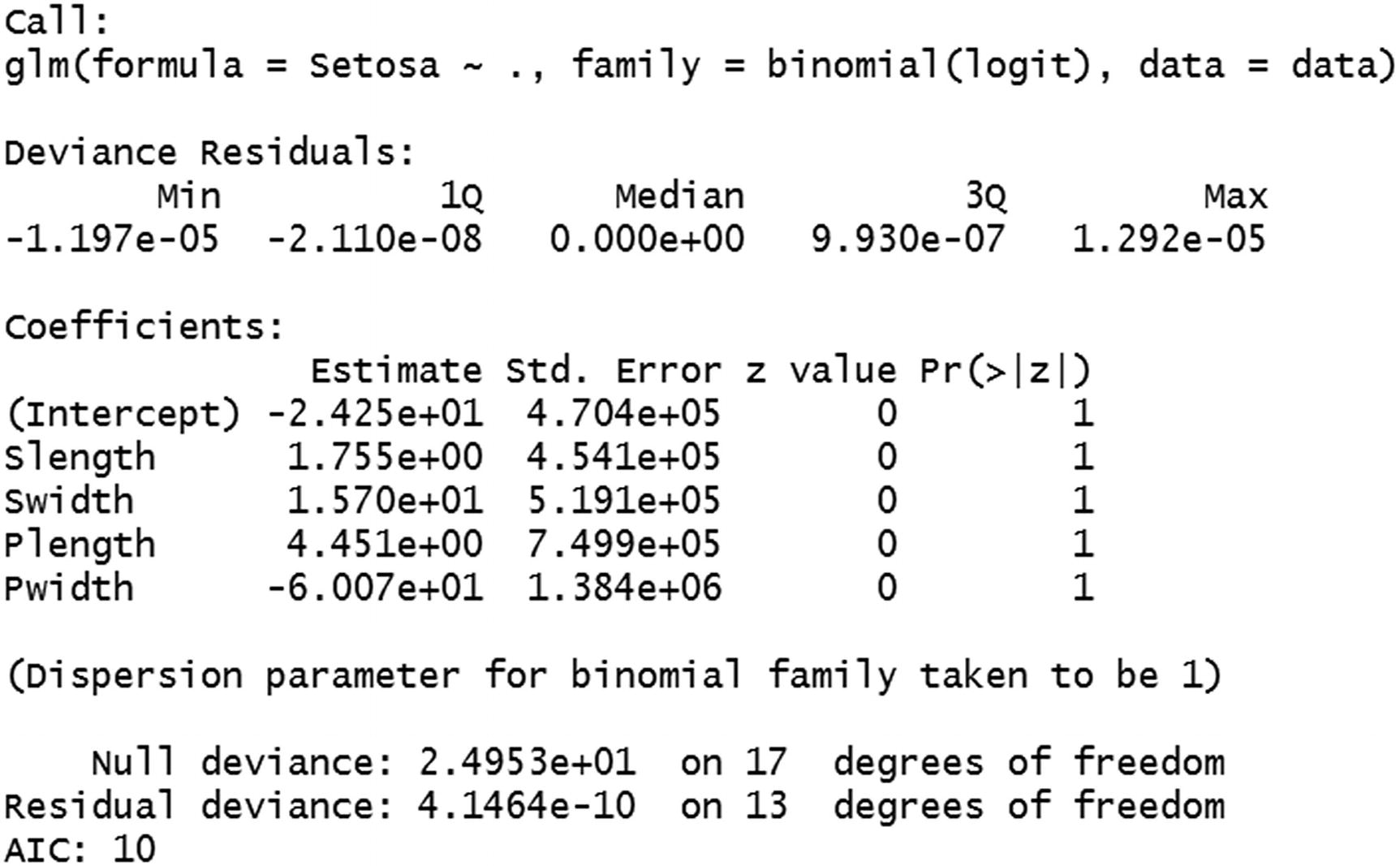Click the "Pr(>|z|)" column header
This screenshot has width=1400, height=866.
[1005, 371]
